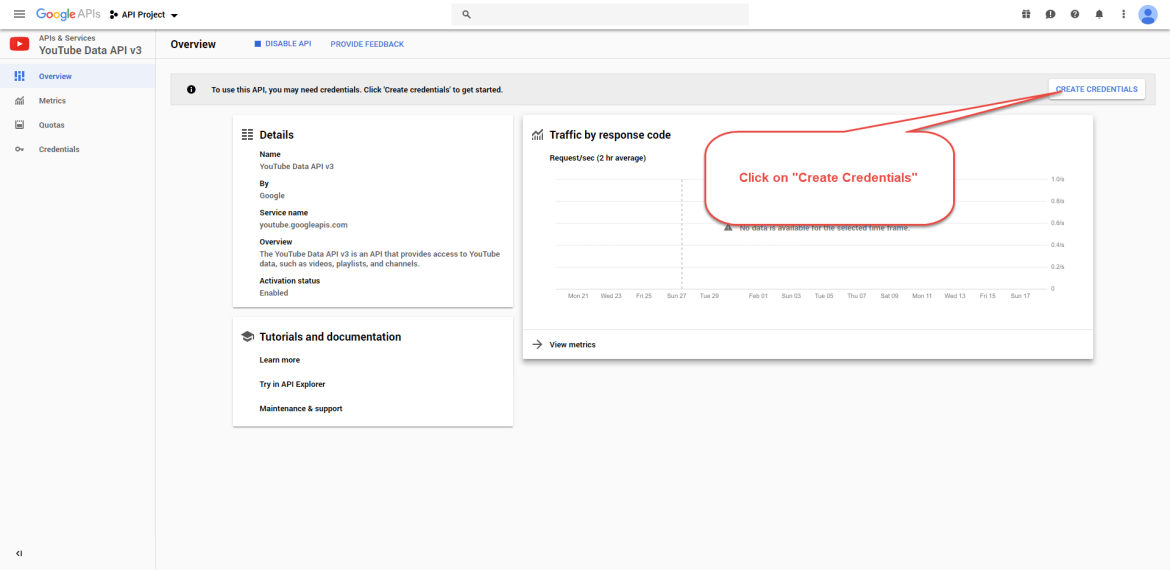Click the 'Enabled' activation status text
This screenshot has height=570, width=1170.
click(274, 293)
